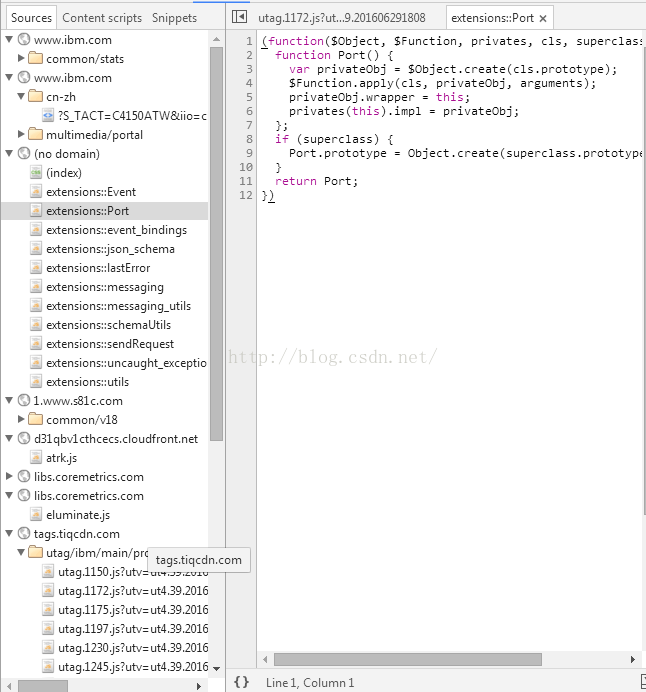This screenshot has width=646, height=692.
Task: Click the common/v18 folder icon
Action: pos(36,419)
